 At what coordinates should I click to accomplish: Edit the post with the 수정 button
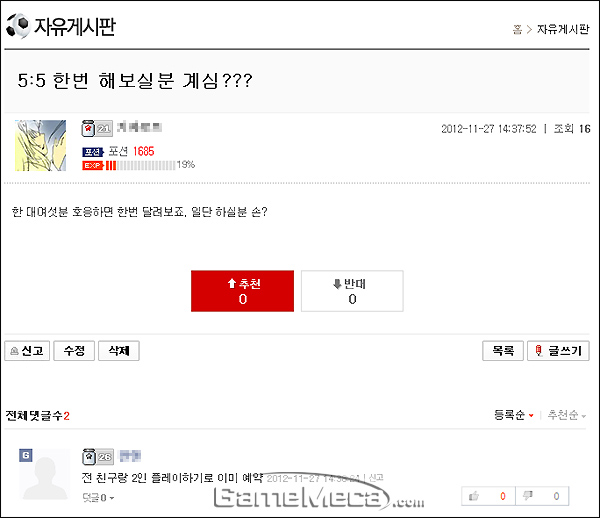(x=74, y=351)
